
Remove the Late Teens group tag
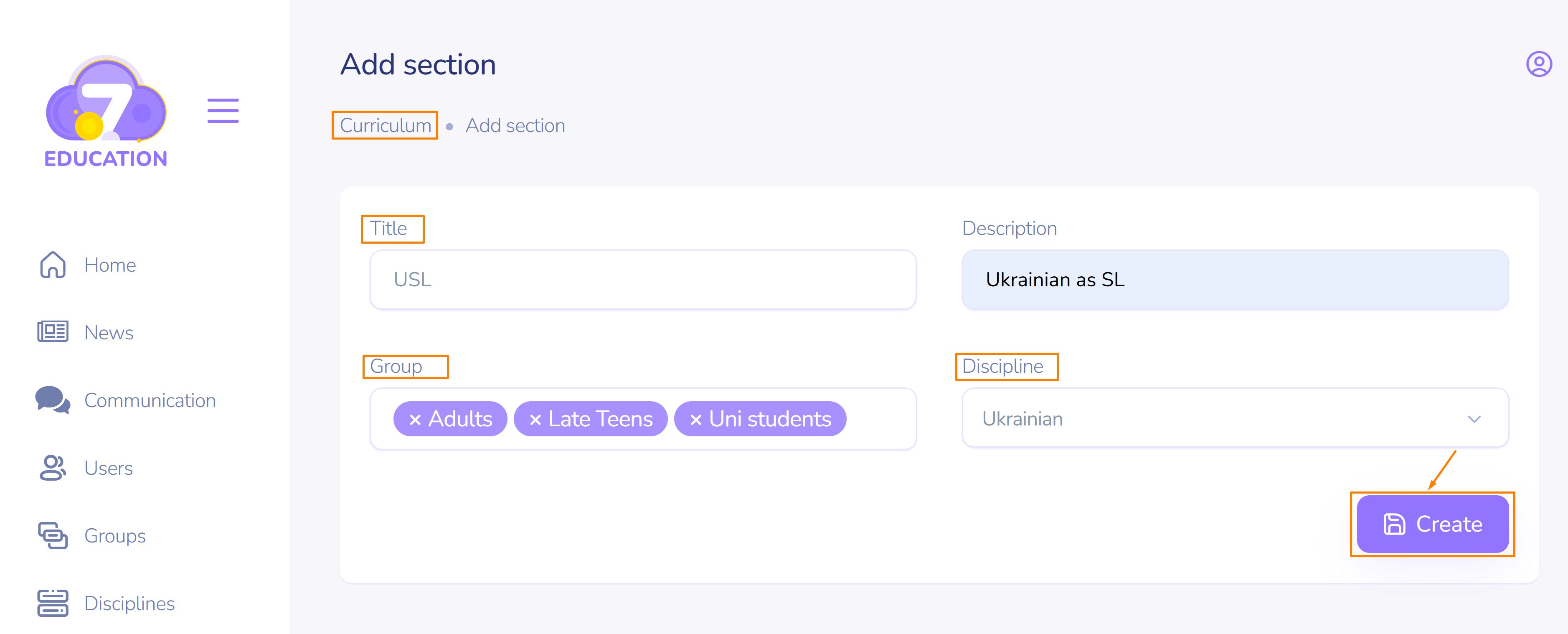click(x=535, y=420)
